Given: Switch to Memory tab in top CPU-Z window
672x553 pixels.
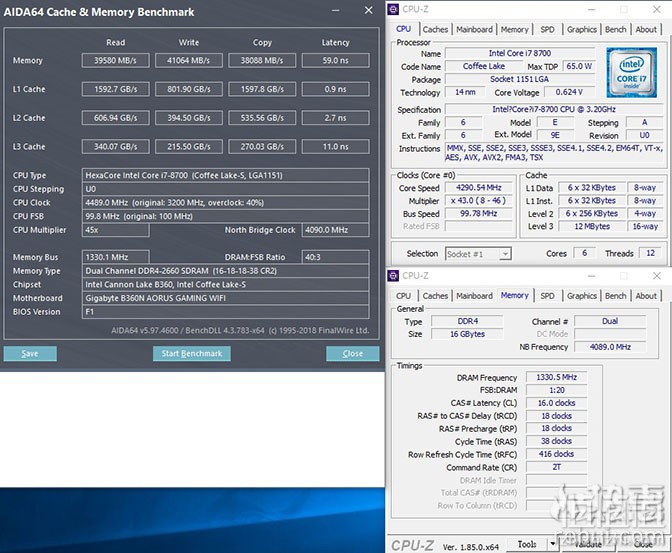Looking at the screenshot, I should (x=514, y=30).
